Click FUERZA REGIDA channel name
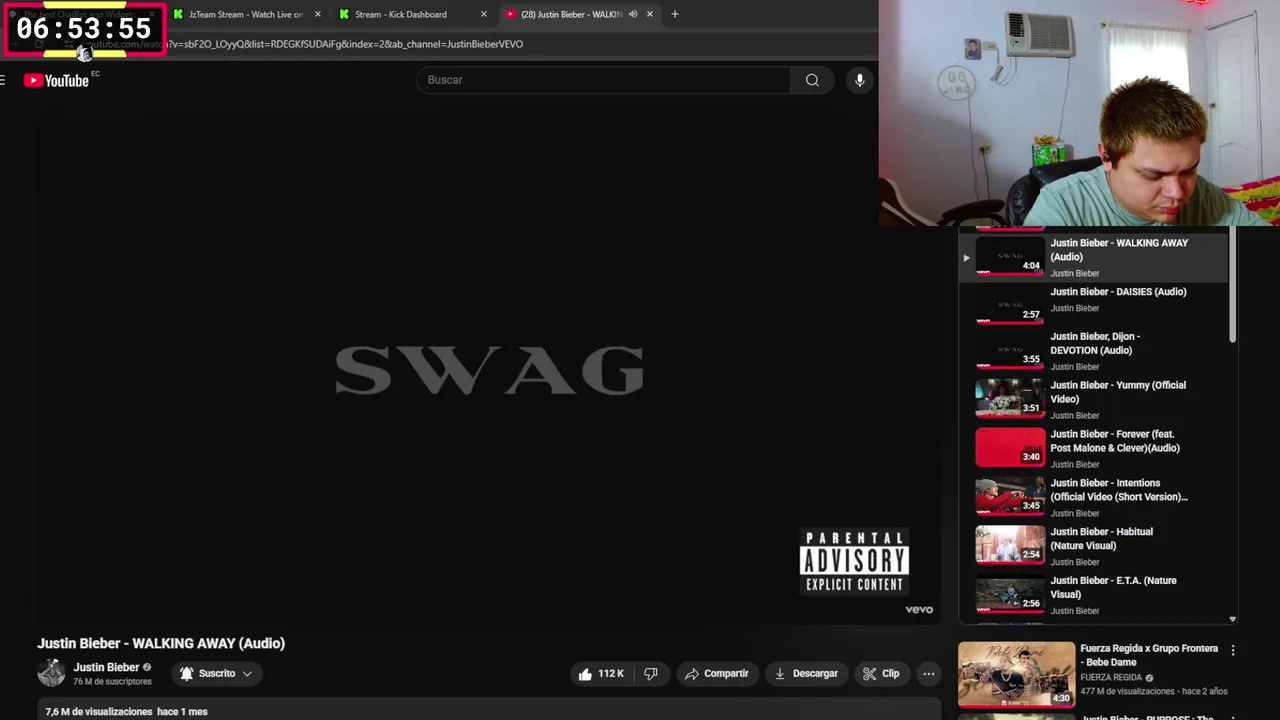Image resolution: width=1280 pixels, height=720 pixels. 1111,677
